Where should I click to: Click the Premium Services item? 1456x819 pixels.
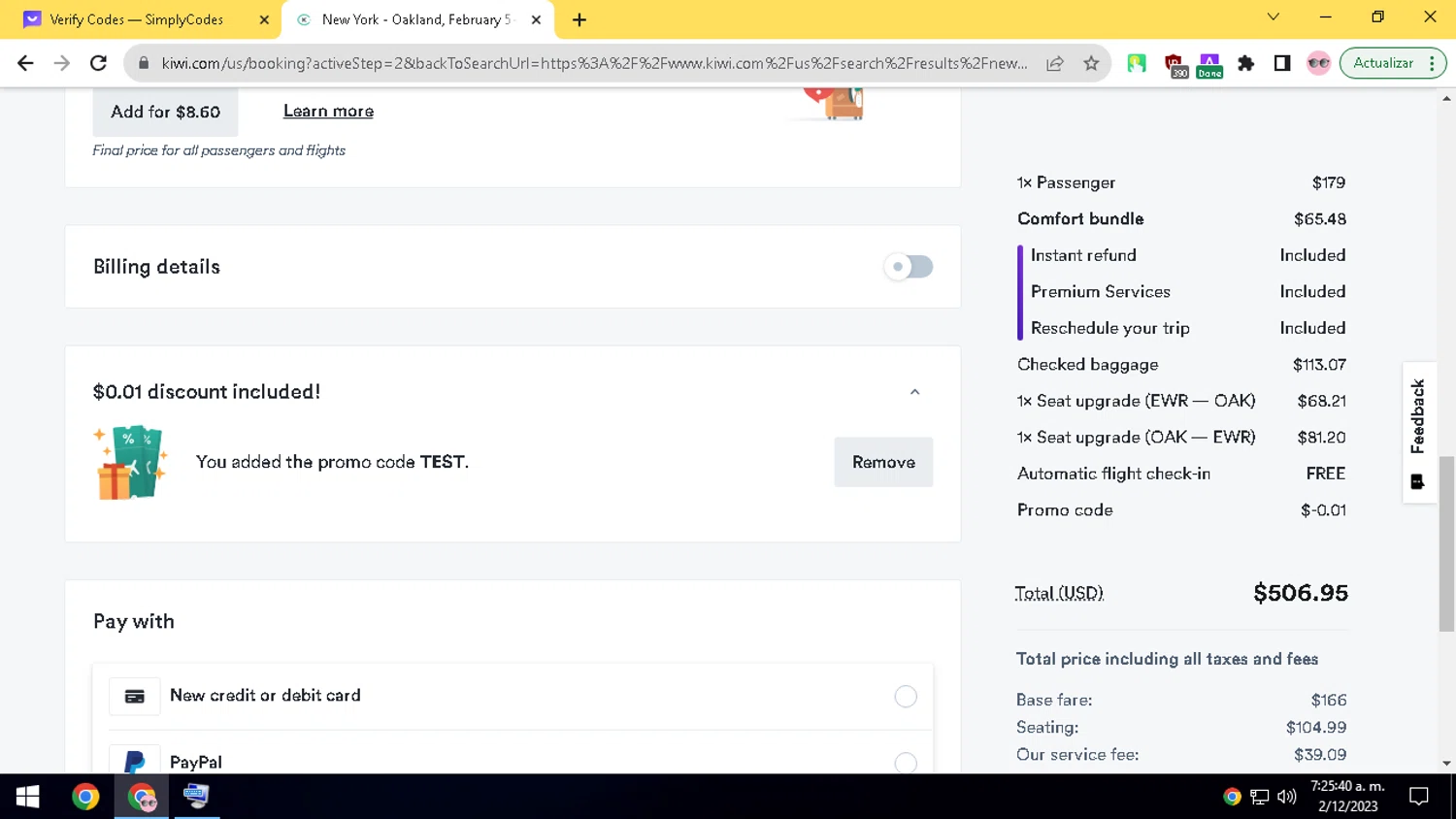pyautogui.click(x=1188, y=292)
